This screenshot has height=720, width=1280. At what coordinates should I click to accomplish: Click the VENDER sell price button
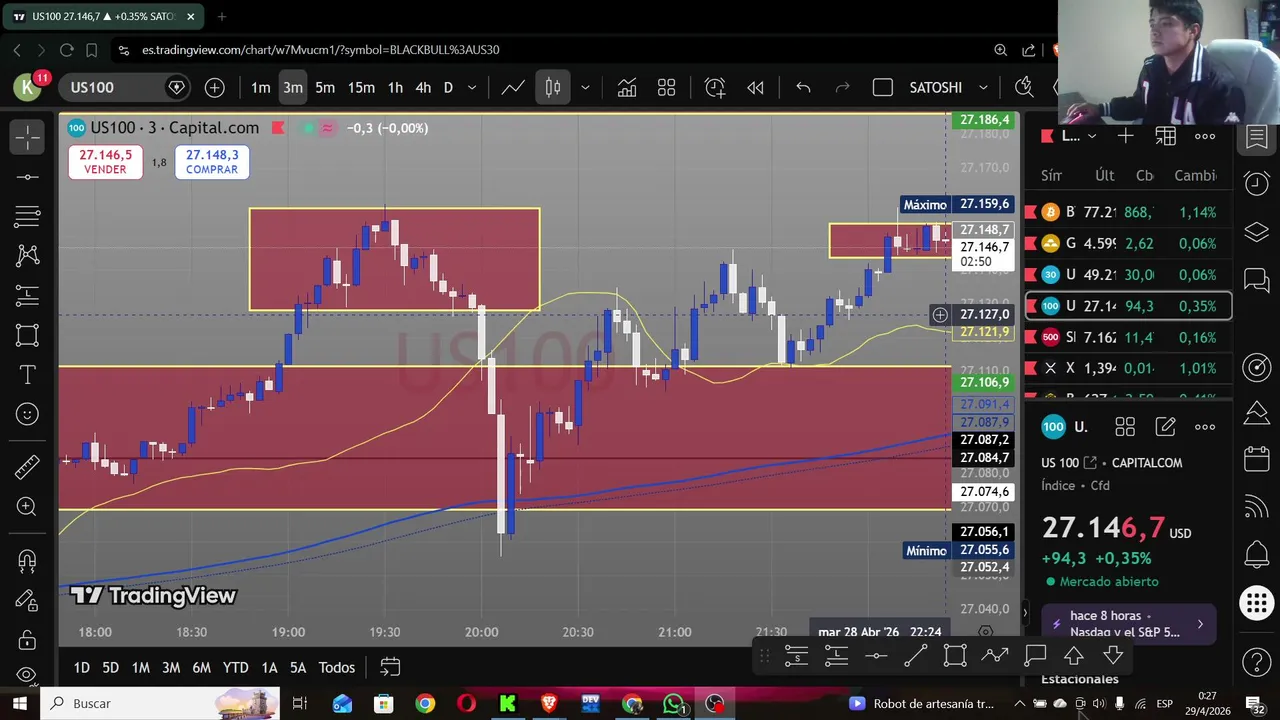(x=105, y=162)
